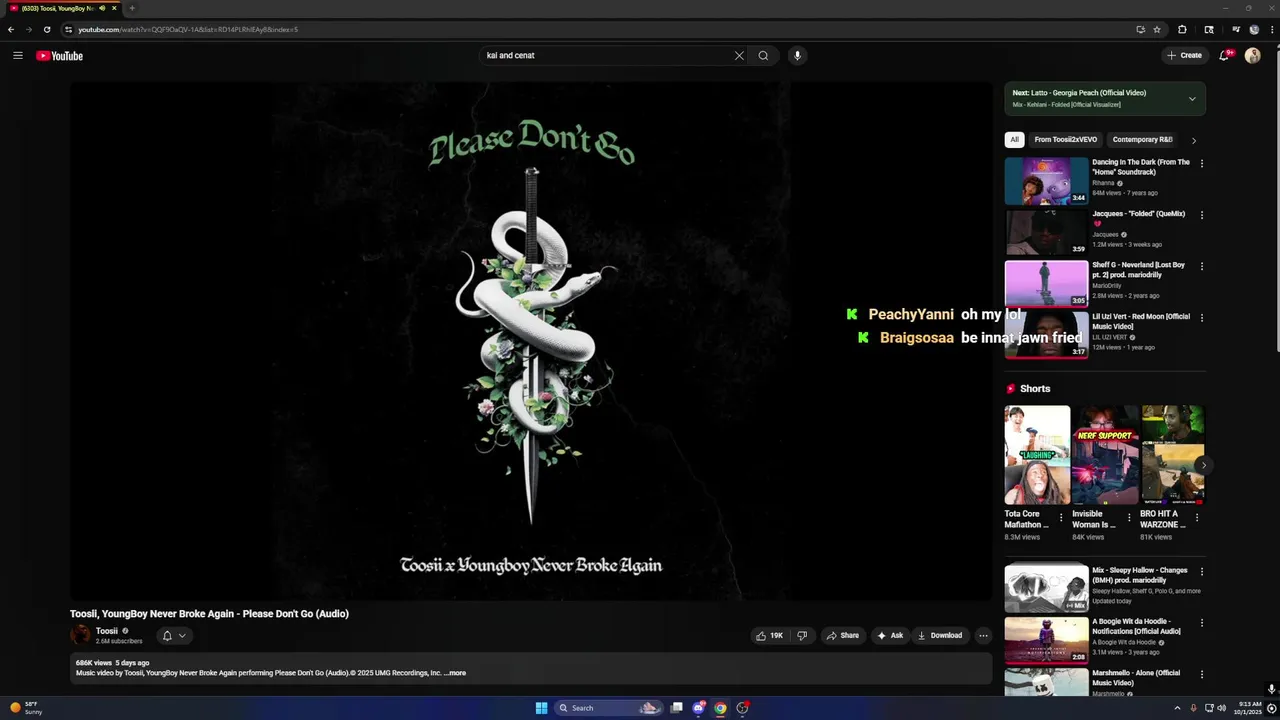The image size is (1280, 720).
Task: Show next Shorts with arrow
Action: (x=1203, y=465)
